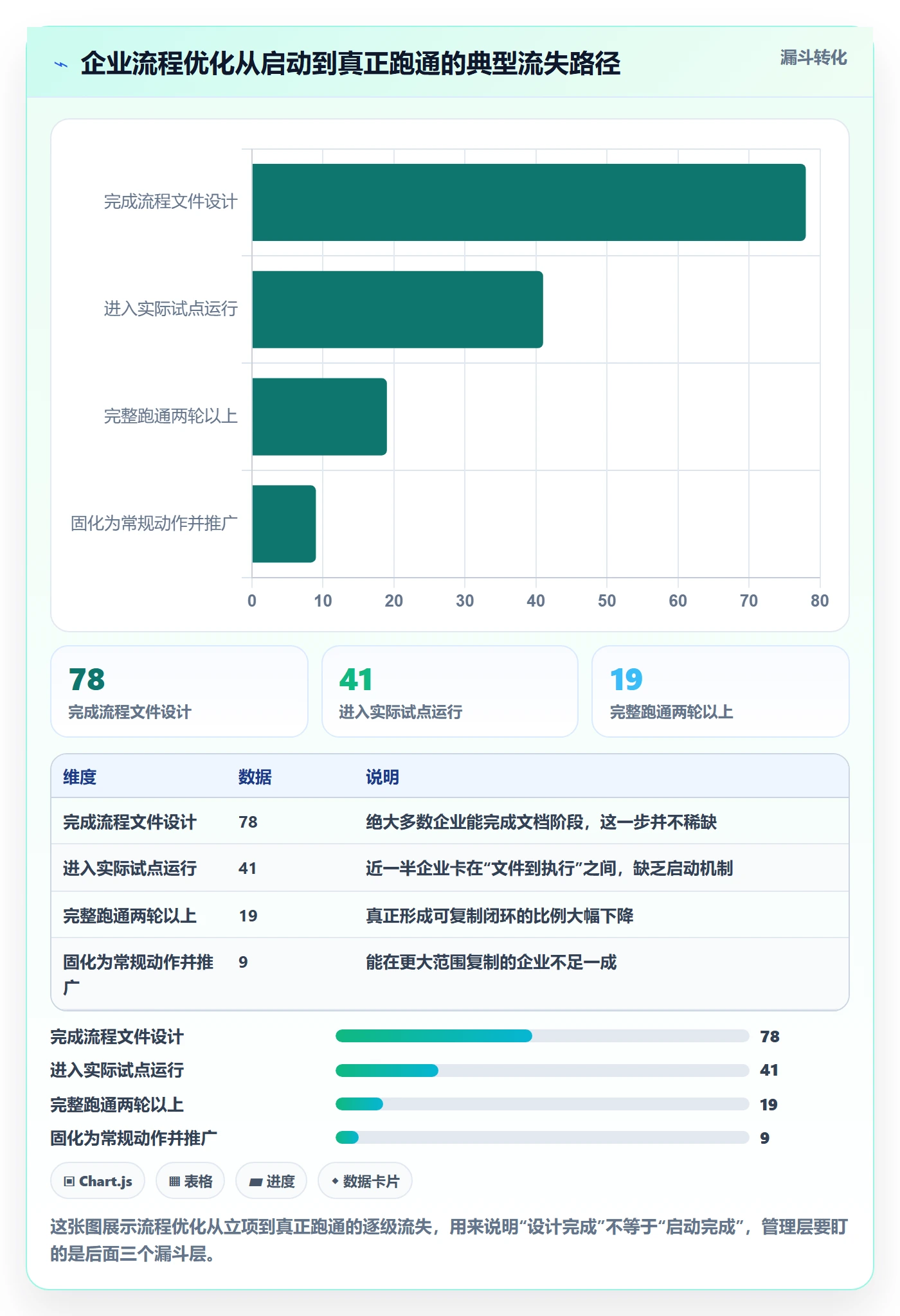The height and width of the screenshot is (1316, 900).
Task: Click description 近一半企业卡在文件到执行之间
Action: (549, 868)
